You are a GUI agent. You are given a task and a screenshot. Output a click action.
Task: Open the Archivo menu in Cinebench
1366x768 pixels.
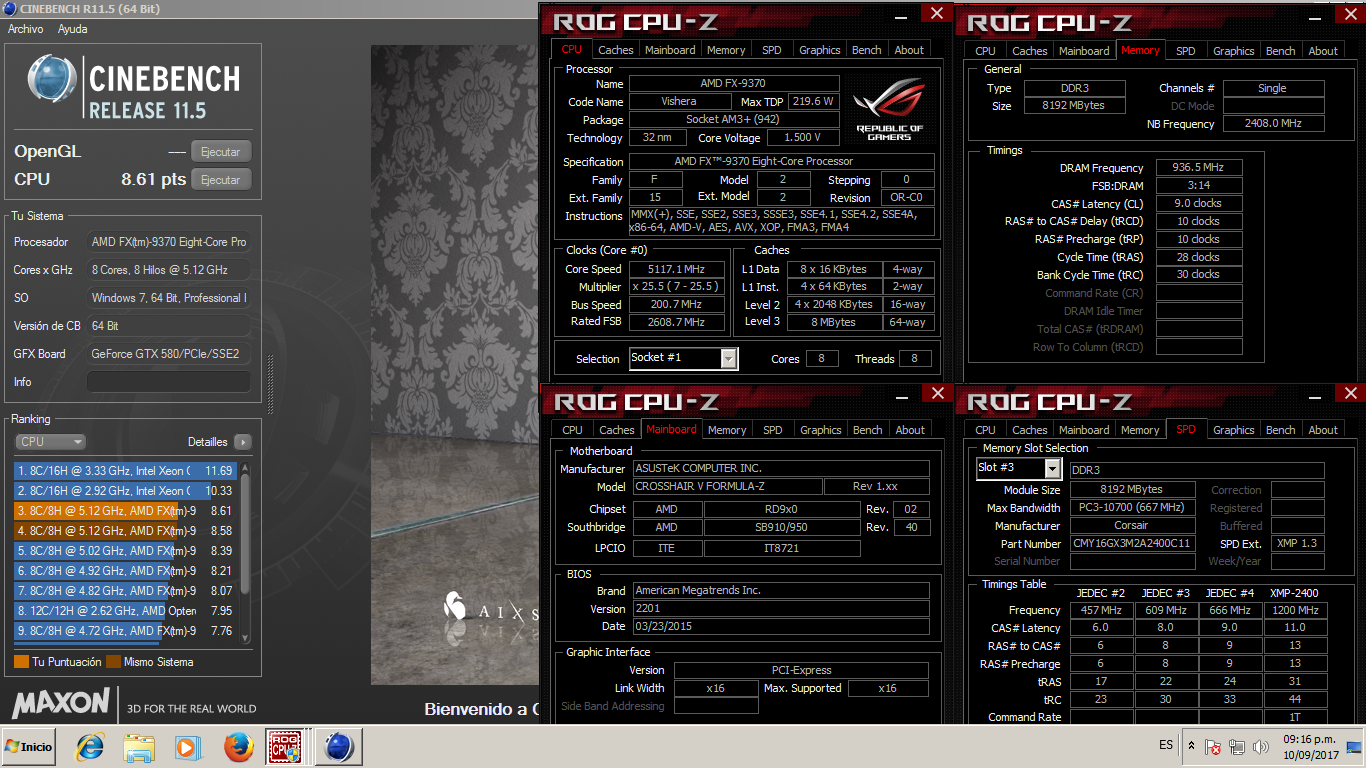tap(26, 29)
